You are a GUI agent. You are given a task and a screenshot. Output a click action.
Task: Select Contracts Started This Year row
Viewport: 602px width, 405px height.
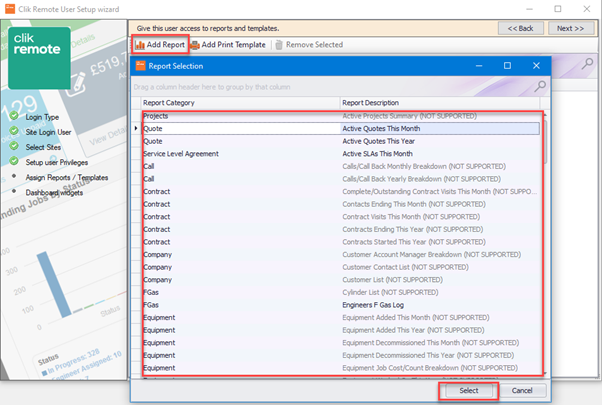[341, 242]
